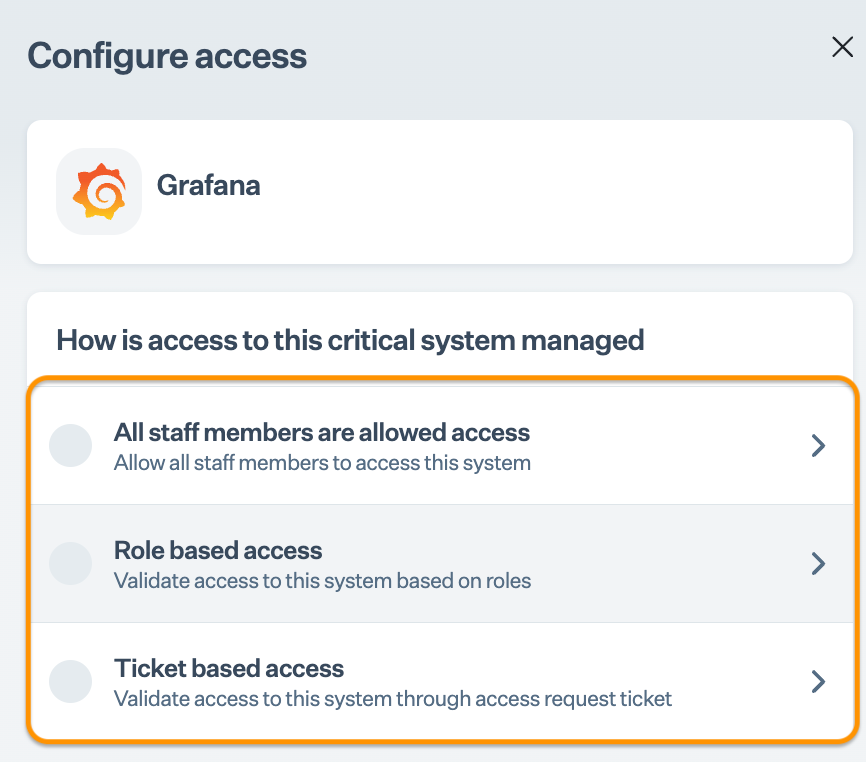Open Ticket based access chevron arrow
866x762 pixels.
[x=818, y=682]
